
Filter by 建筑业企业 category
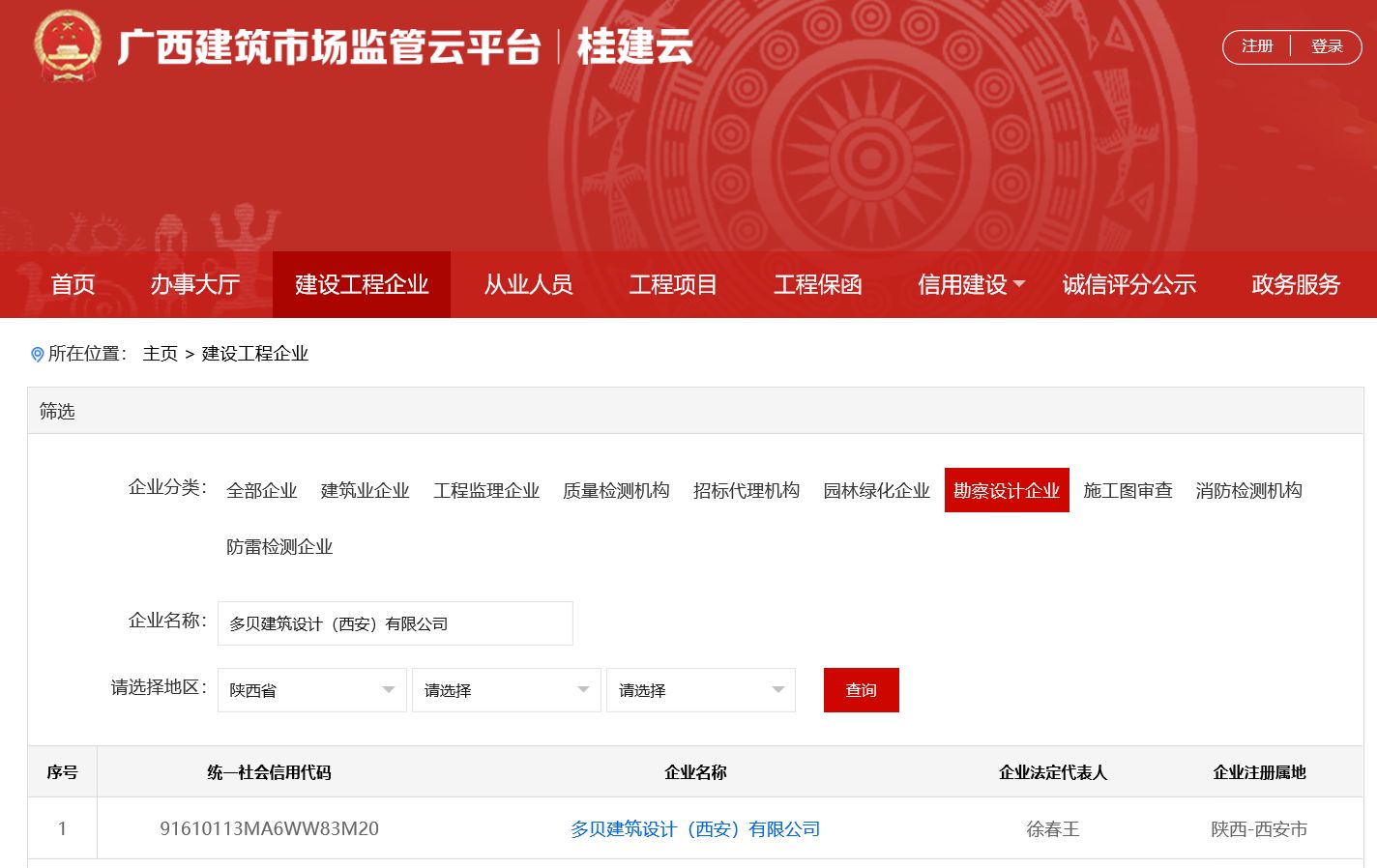[x=366, y=490]
